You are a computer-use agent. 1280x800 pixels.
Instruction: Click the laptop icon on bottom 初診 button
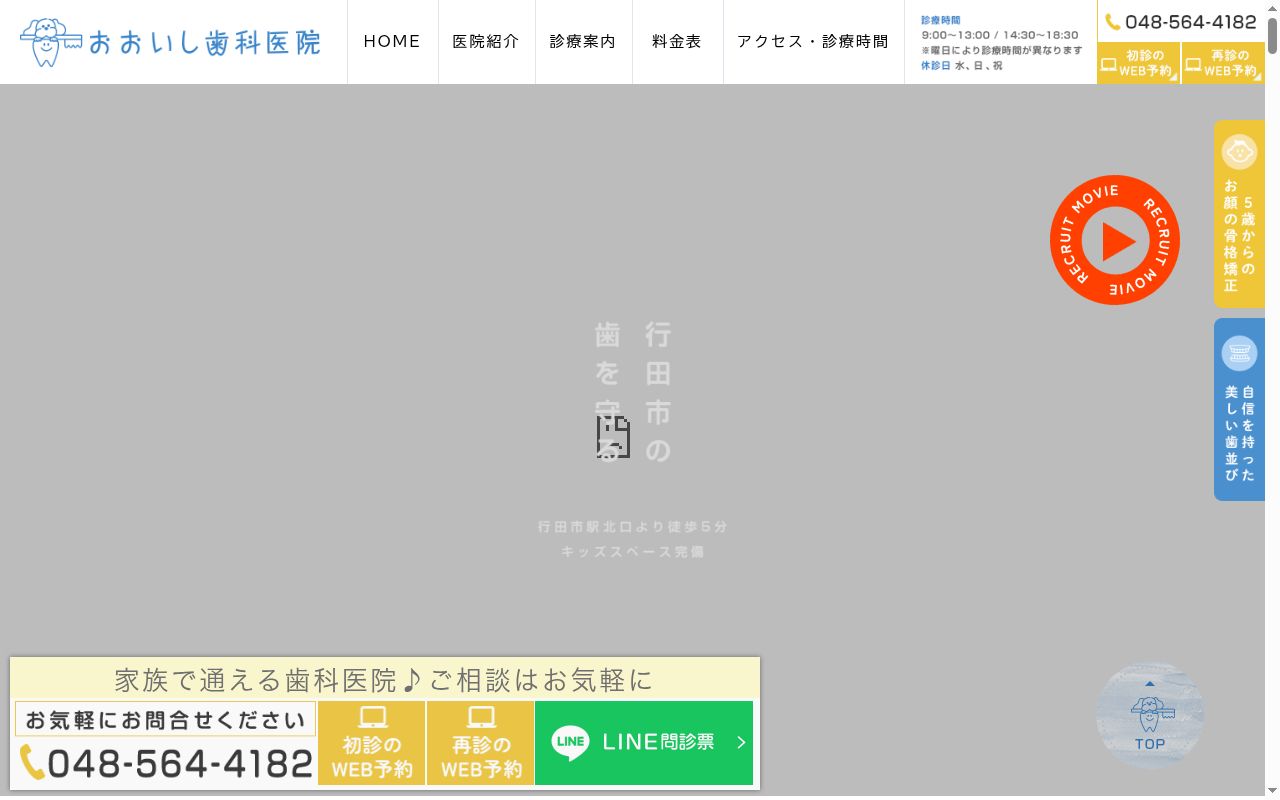coord(373,717)
